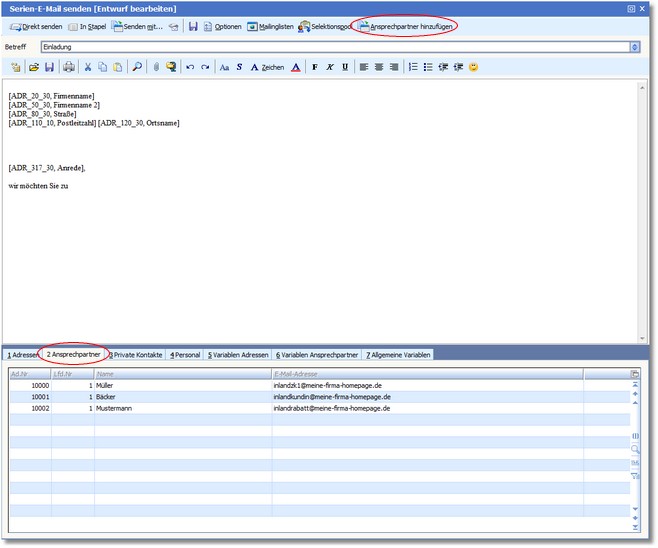The height and width of the screenshot is (548, 658).
Task: Cut selected text with the scissors icon
Action: (x=88, y=67)
